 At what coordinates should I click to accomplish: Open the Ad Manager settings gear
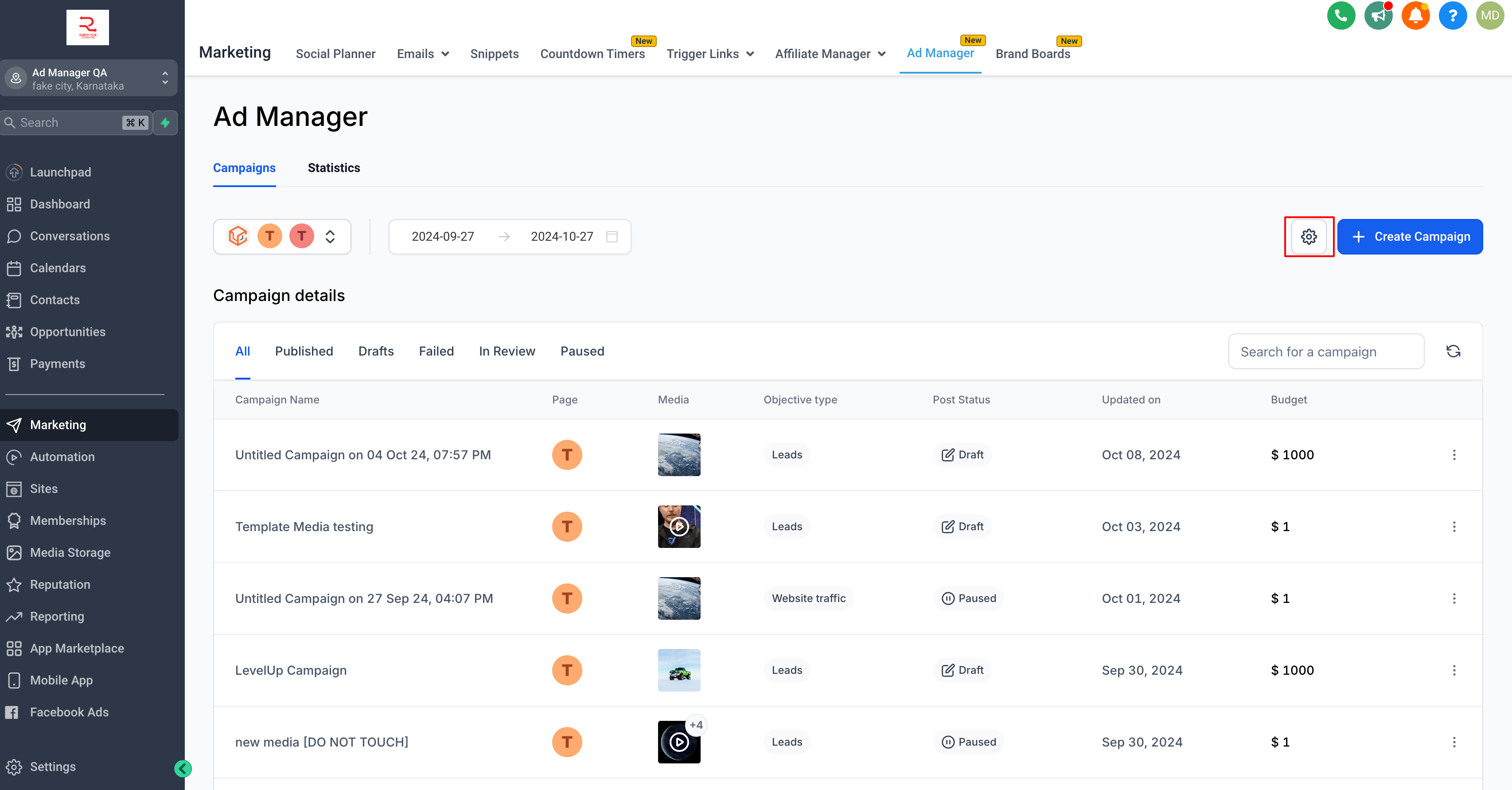coord(1308,237)
